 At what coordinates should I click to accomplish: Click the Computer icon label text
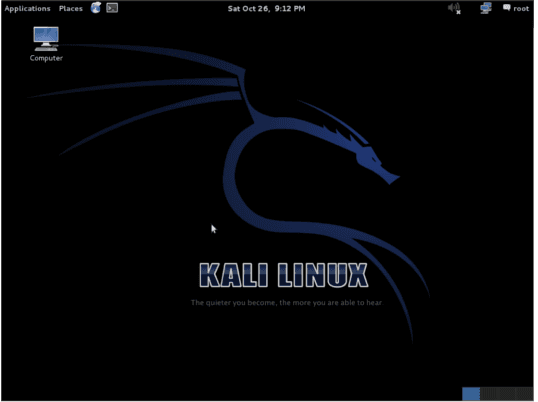pyautogui.click(x=46, y=58)
